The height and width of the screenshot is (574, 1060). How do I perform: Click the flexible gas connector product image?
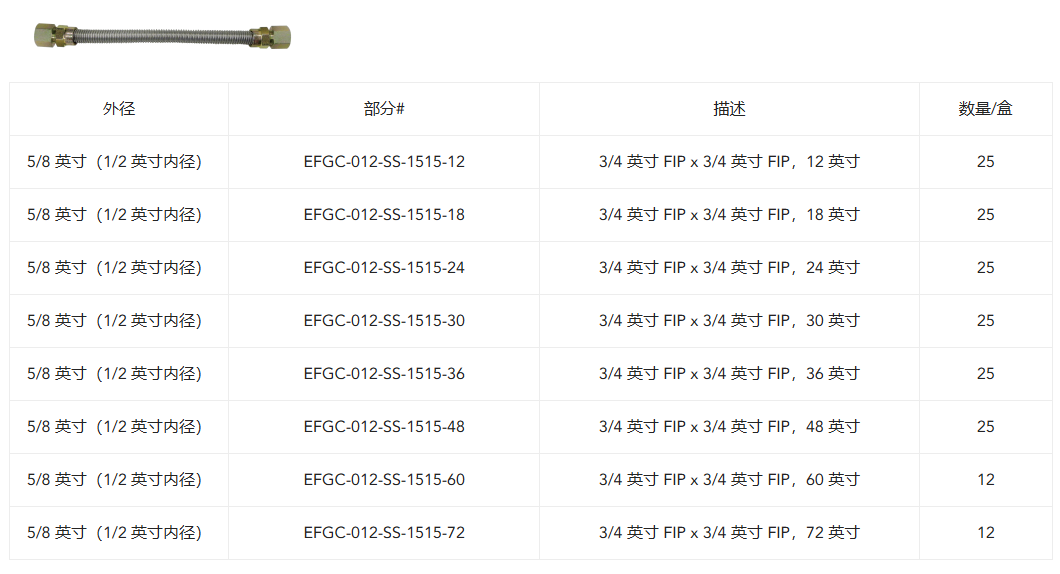(x=162, y=36)
